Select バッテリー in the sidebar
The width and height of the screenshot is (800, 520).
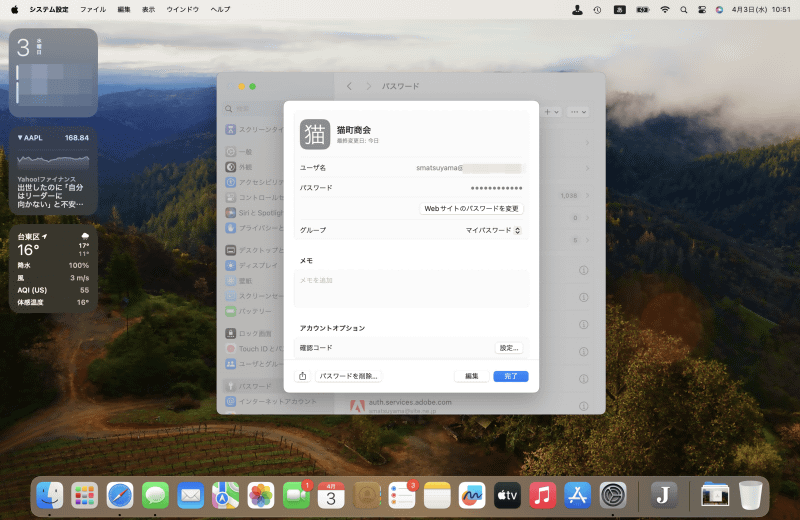click(250, 311)
